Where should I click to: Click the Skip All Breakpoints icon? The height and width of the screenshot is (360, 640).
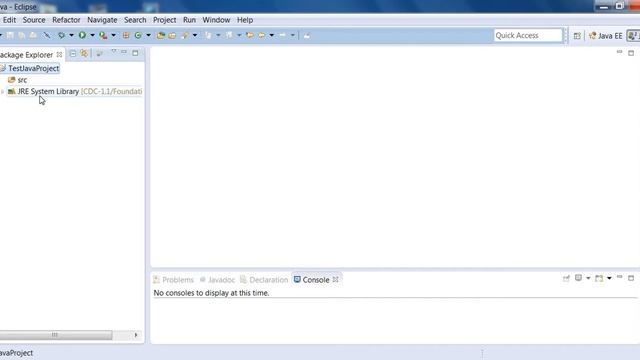47,36
